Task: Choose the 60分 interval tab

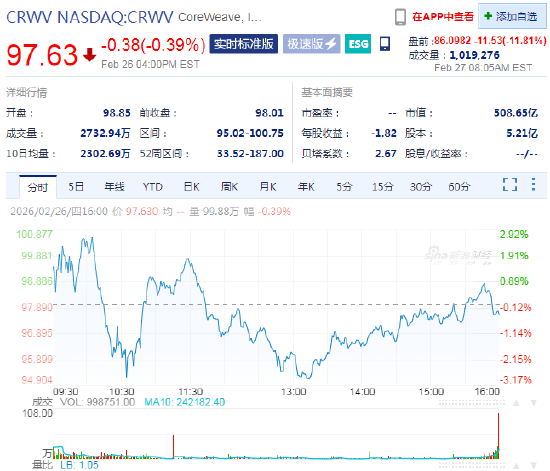Action: (459, 187)
